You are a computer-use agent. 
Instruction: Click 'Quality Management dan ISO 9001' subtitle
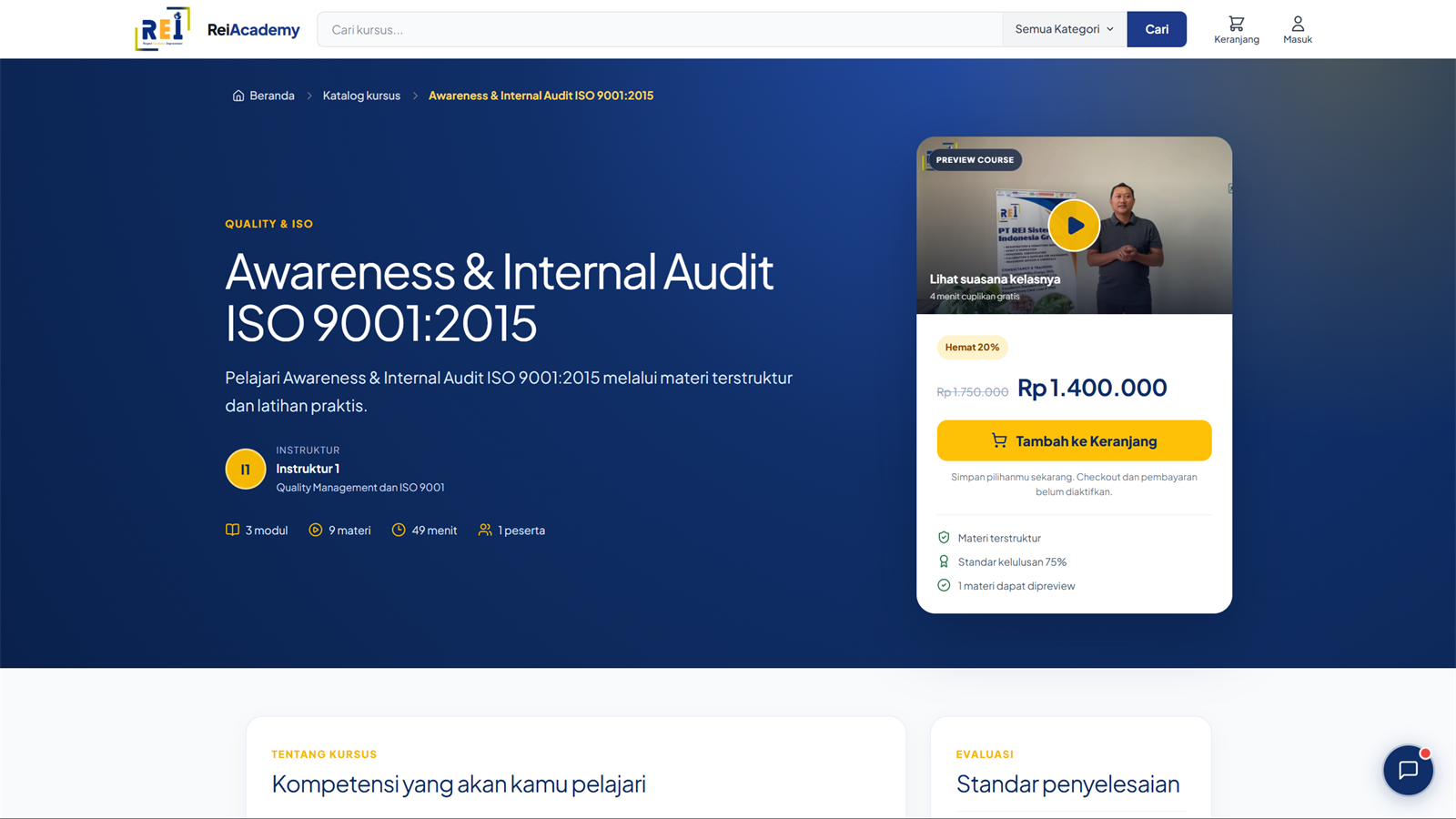coord(360,488)
